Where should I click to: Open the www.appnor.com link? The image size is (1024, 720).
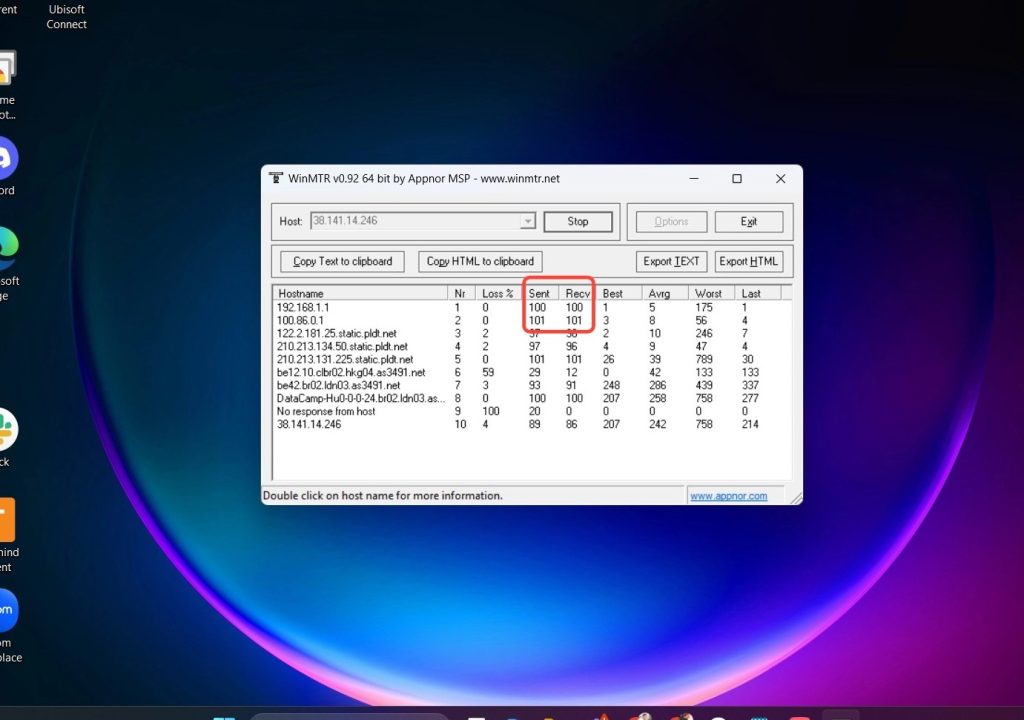tap(729, 496)
